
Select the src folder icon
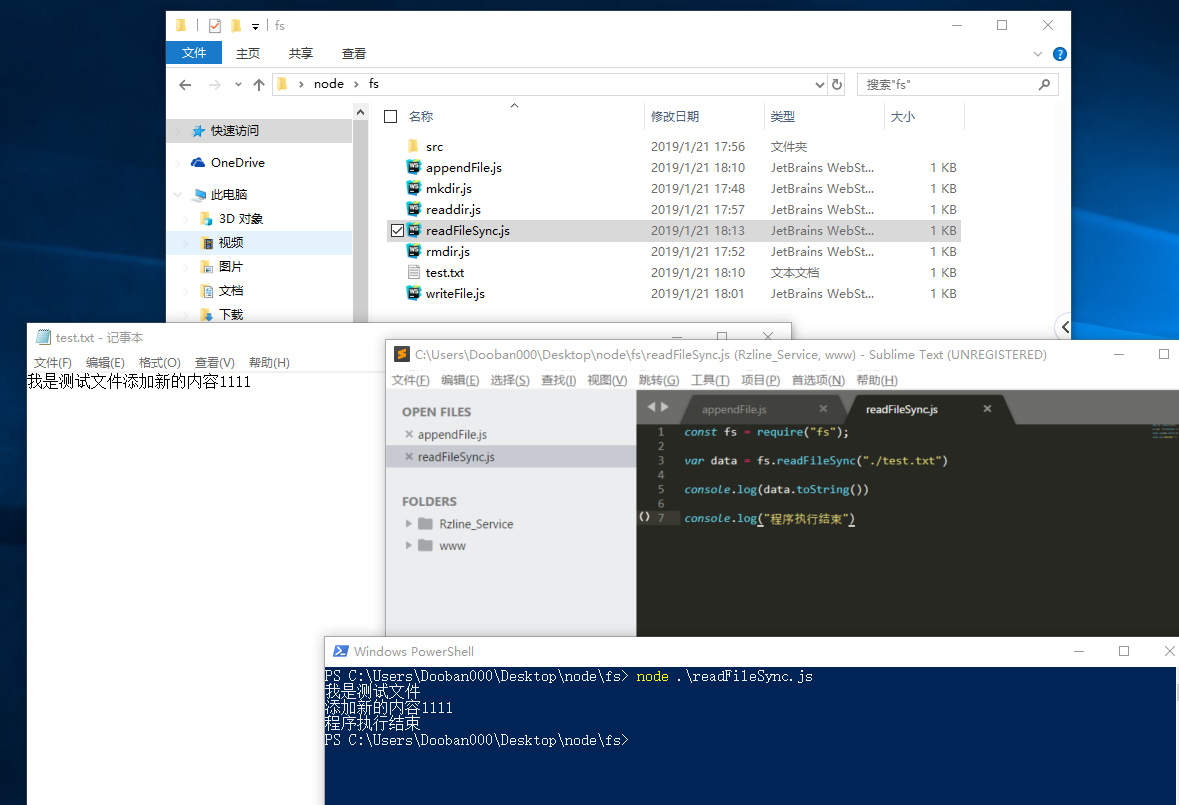click(413, 146)
